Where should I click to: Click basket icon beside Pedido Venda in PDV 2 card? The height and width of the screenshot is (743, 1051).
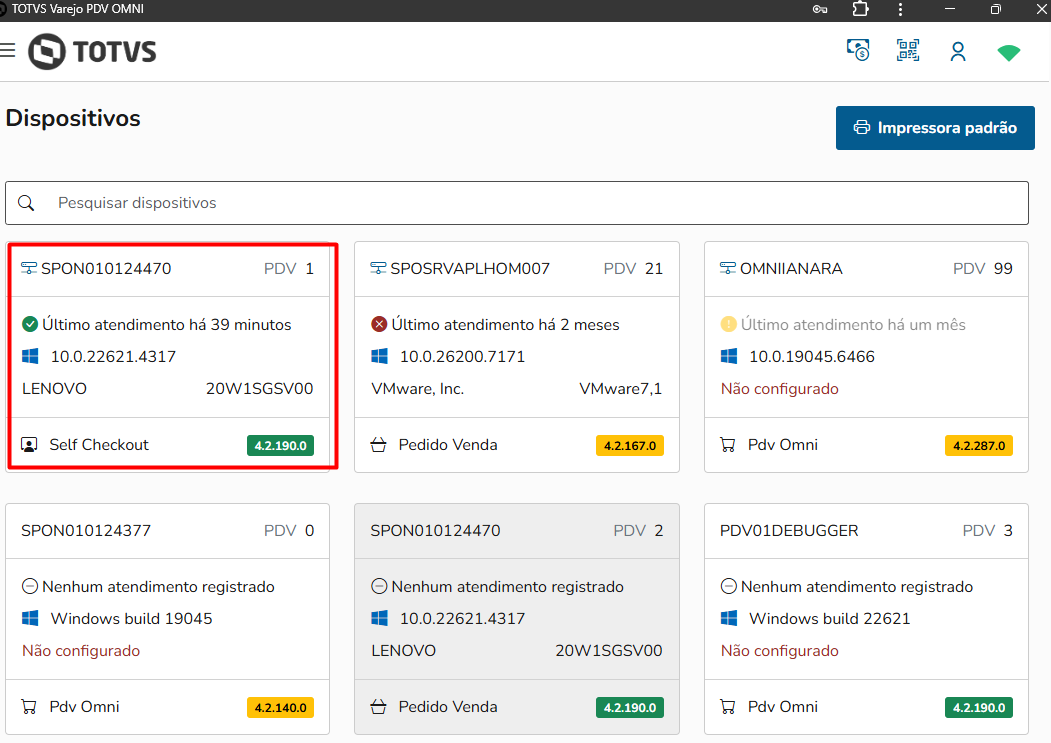click(x=378, y=707)
